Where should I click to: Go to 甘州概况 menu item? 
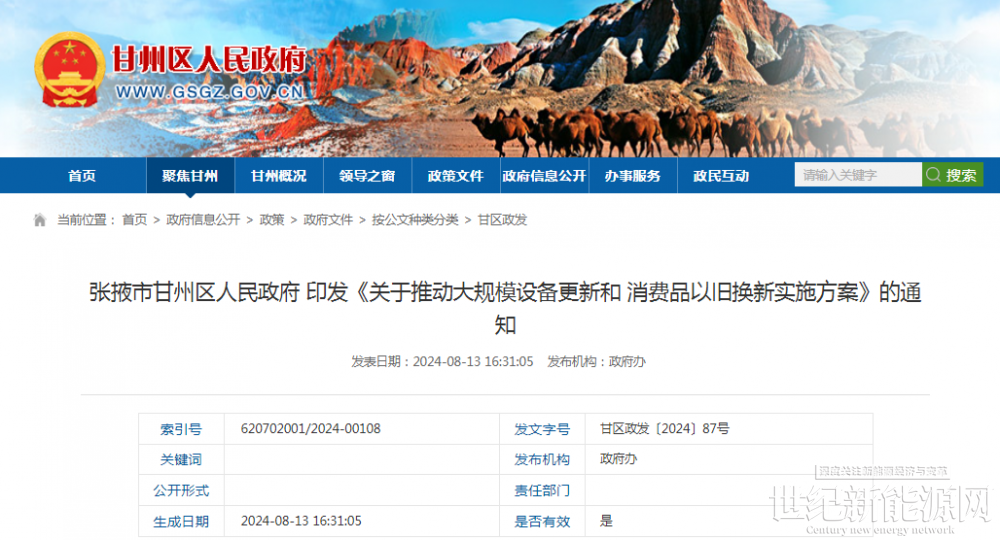tap(278, 176)
